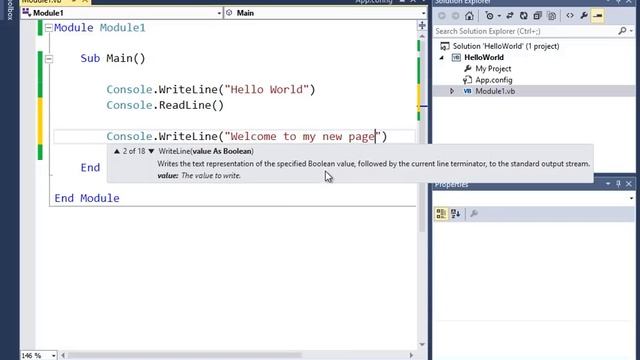Collapse the HelloWorld project tree arrow
640x360 pixels.
(442, 58)
